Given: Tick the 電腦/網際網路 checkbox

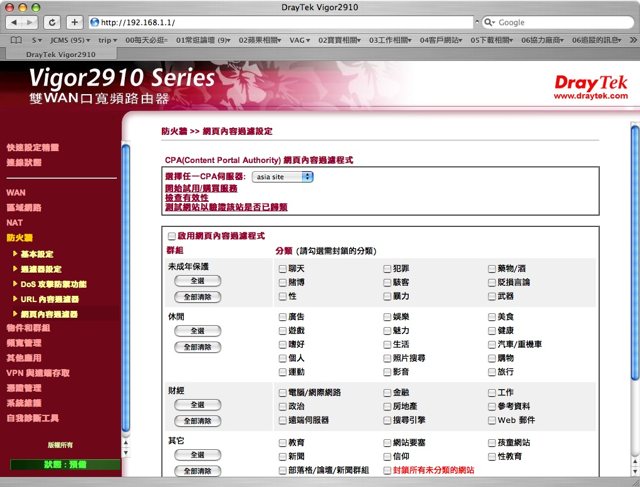Looking at the screenshot, I should coord(282,393).
